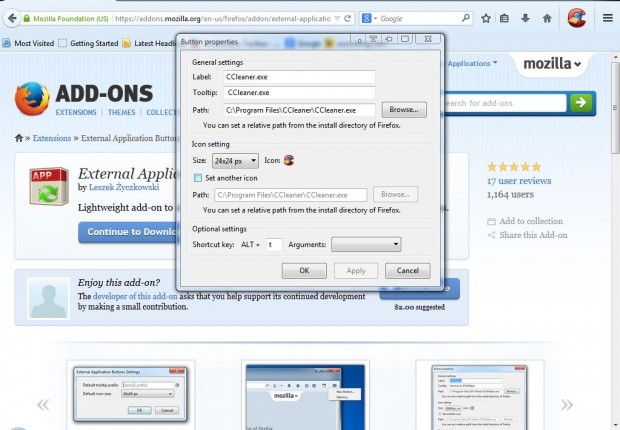The width and height of the screenshot is (620, 430).
Task: Click the green search arrow button
Action: tap(581, 103)
